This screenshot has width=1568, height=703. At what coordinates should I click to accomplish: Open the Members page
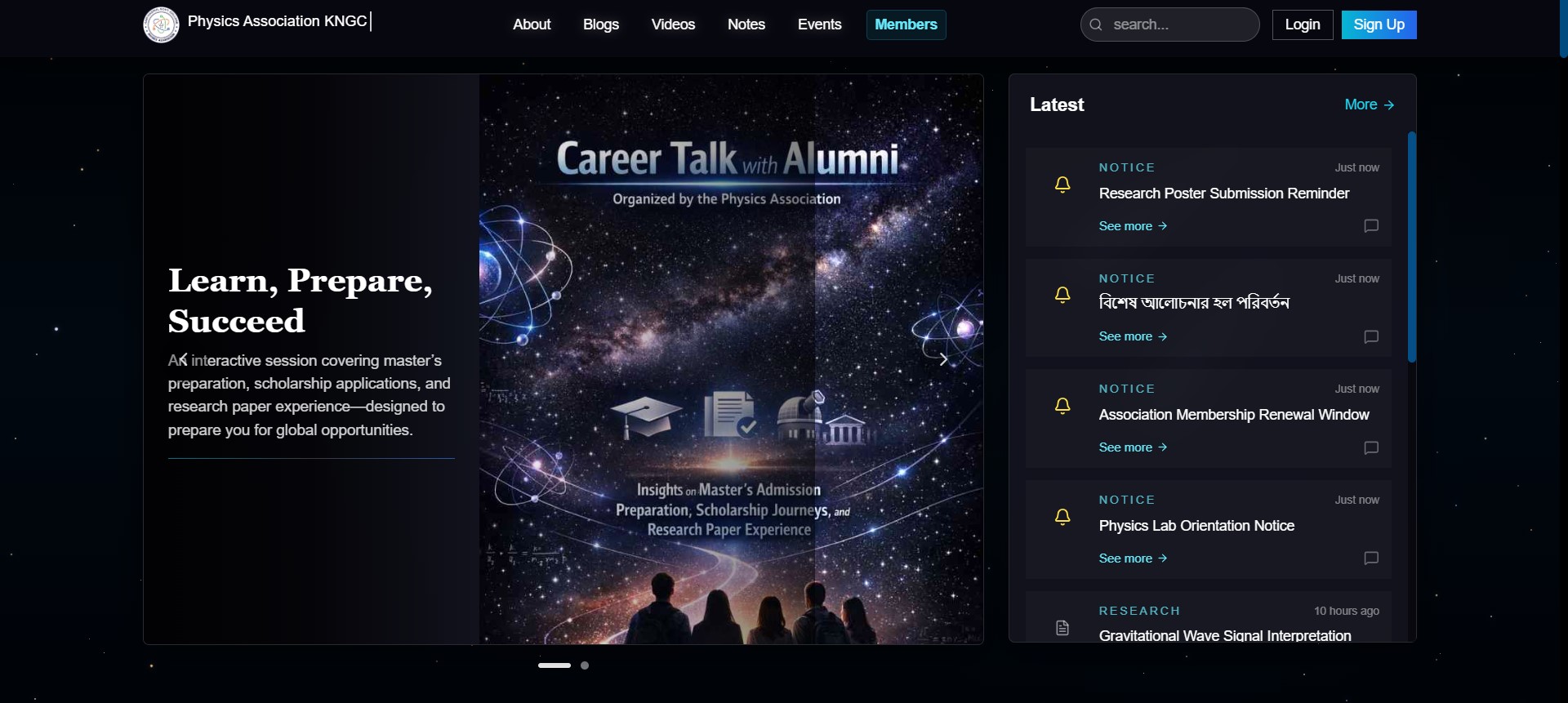click(906, 24)
